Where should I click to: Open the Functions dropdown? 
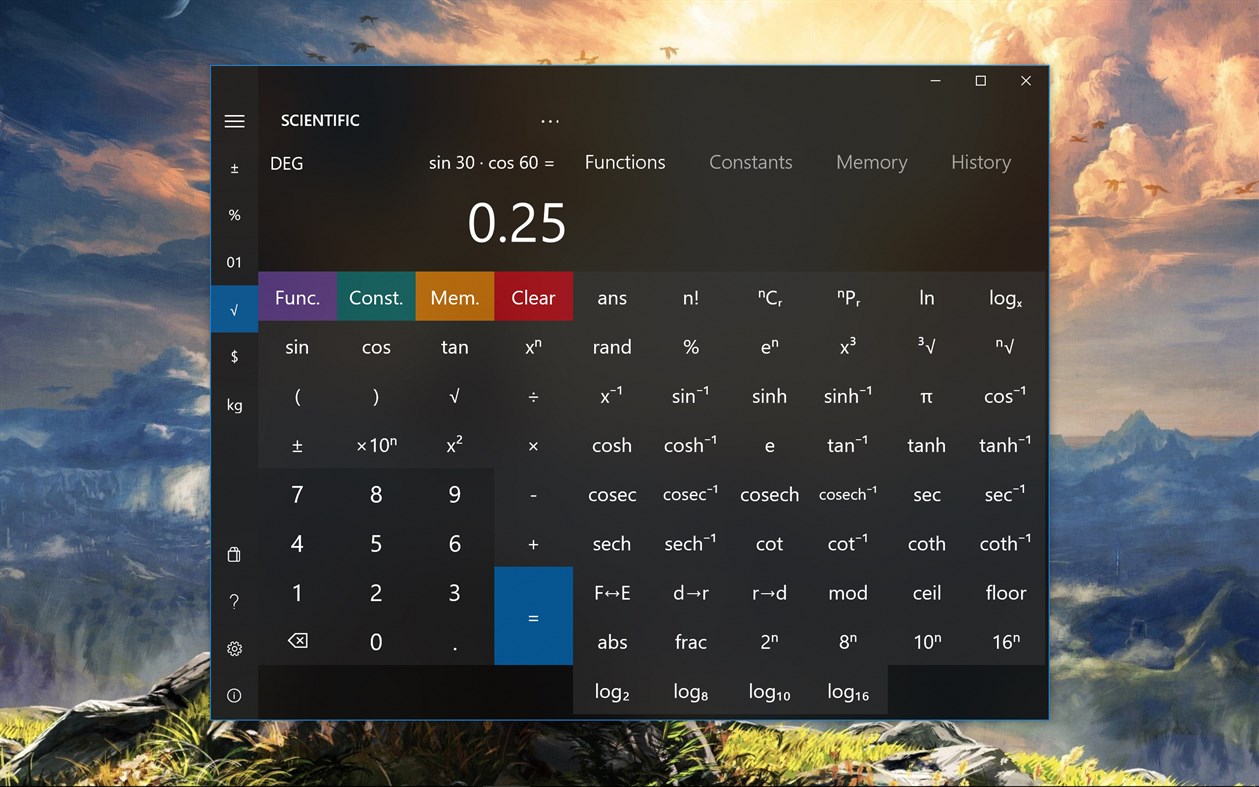point(624,162)
